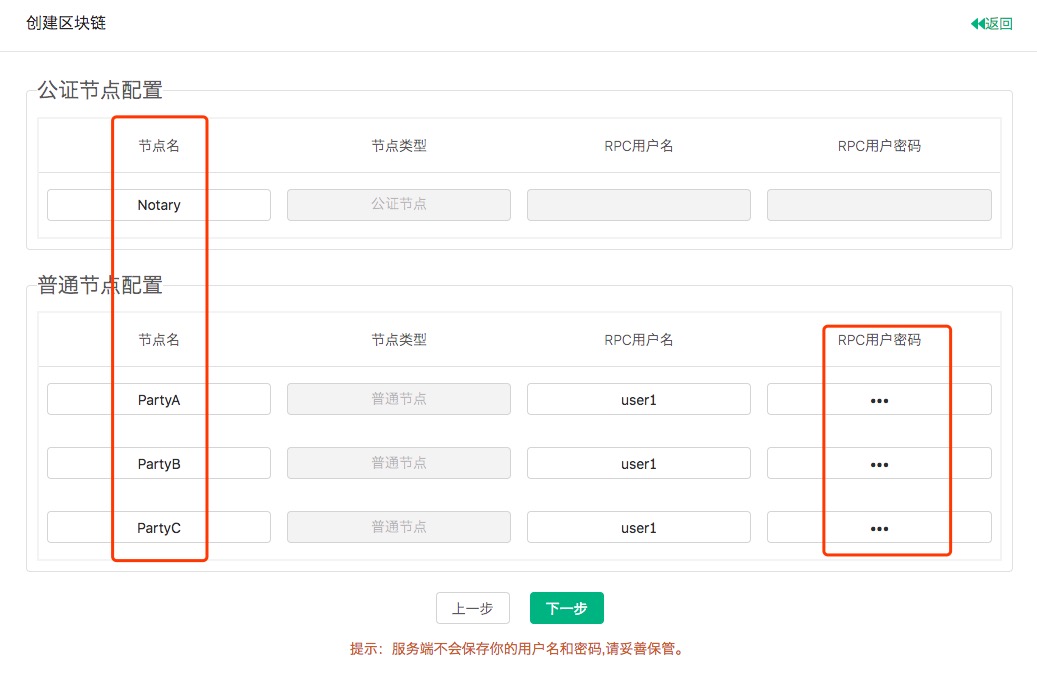Click the 返回 back arrow icon

[977, 24]
